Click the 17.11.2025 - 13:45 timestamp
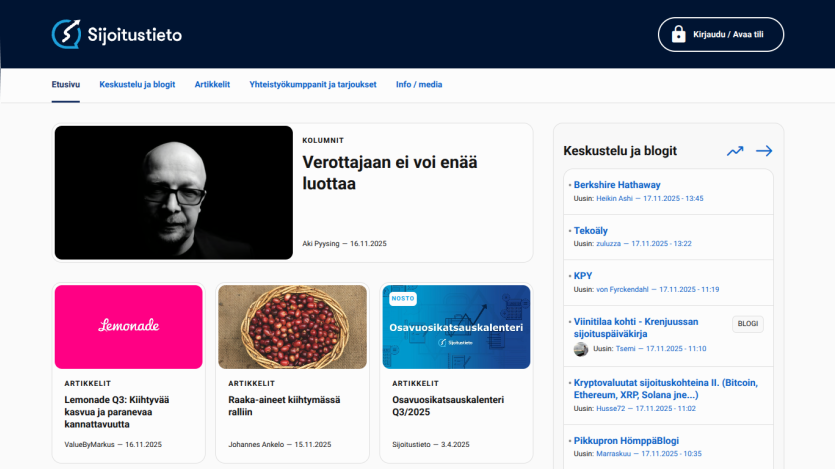The height and width of the screenshot is (469, 835). click(673, 199)
